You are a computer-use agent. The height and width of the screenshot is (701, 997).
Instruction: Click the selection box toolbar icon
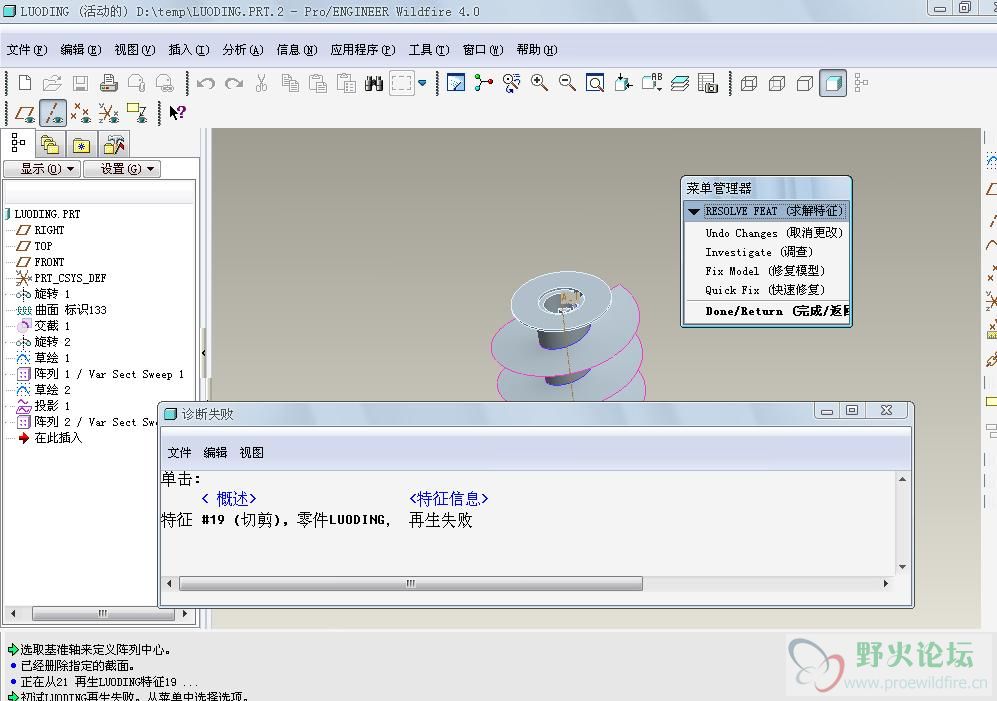click(x=402, y=83)
